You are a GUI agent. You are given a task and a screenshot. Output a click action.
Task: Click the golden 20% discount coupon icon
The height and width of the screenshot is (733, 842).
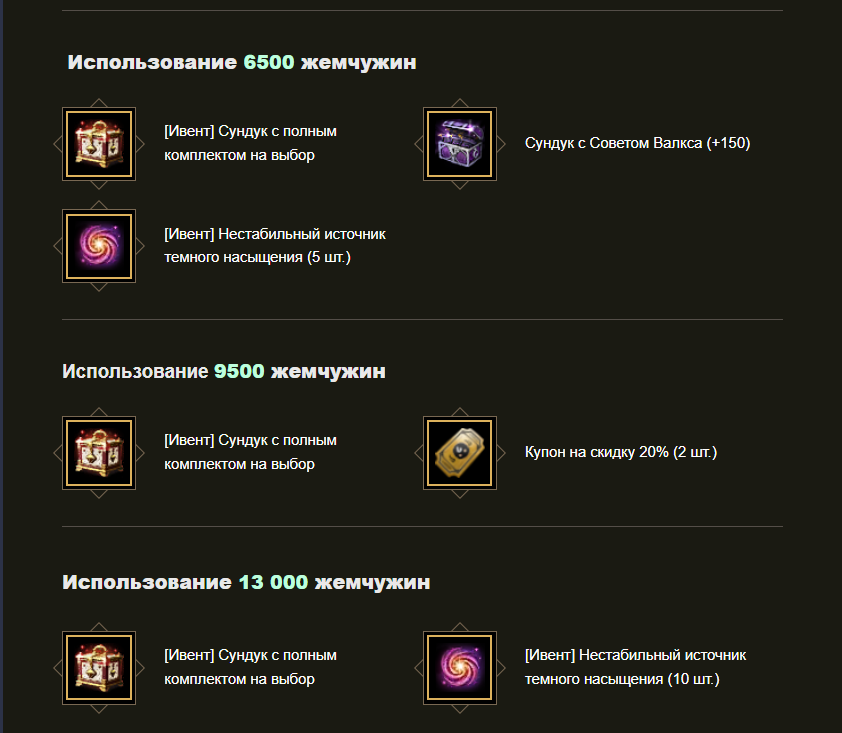460,453
